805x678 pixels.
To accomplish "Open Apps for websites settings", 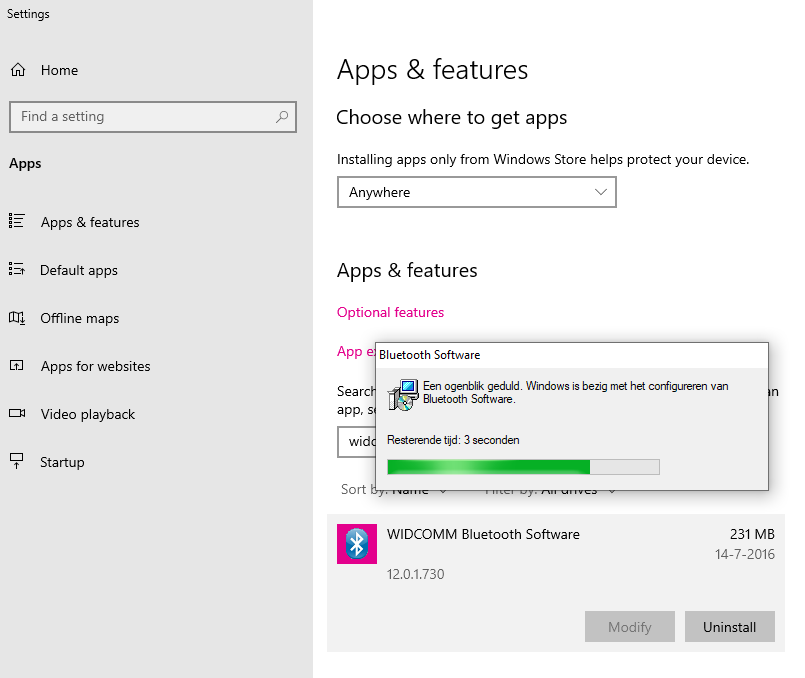I will tap(95, 366).
